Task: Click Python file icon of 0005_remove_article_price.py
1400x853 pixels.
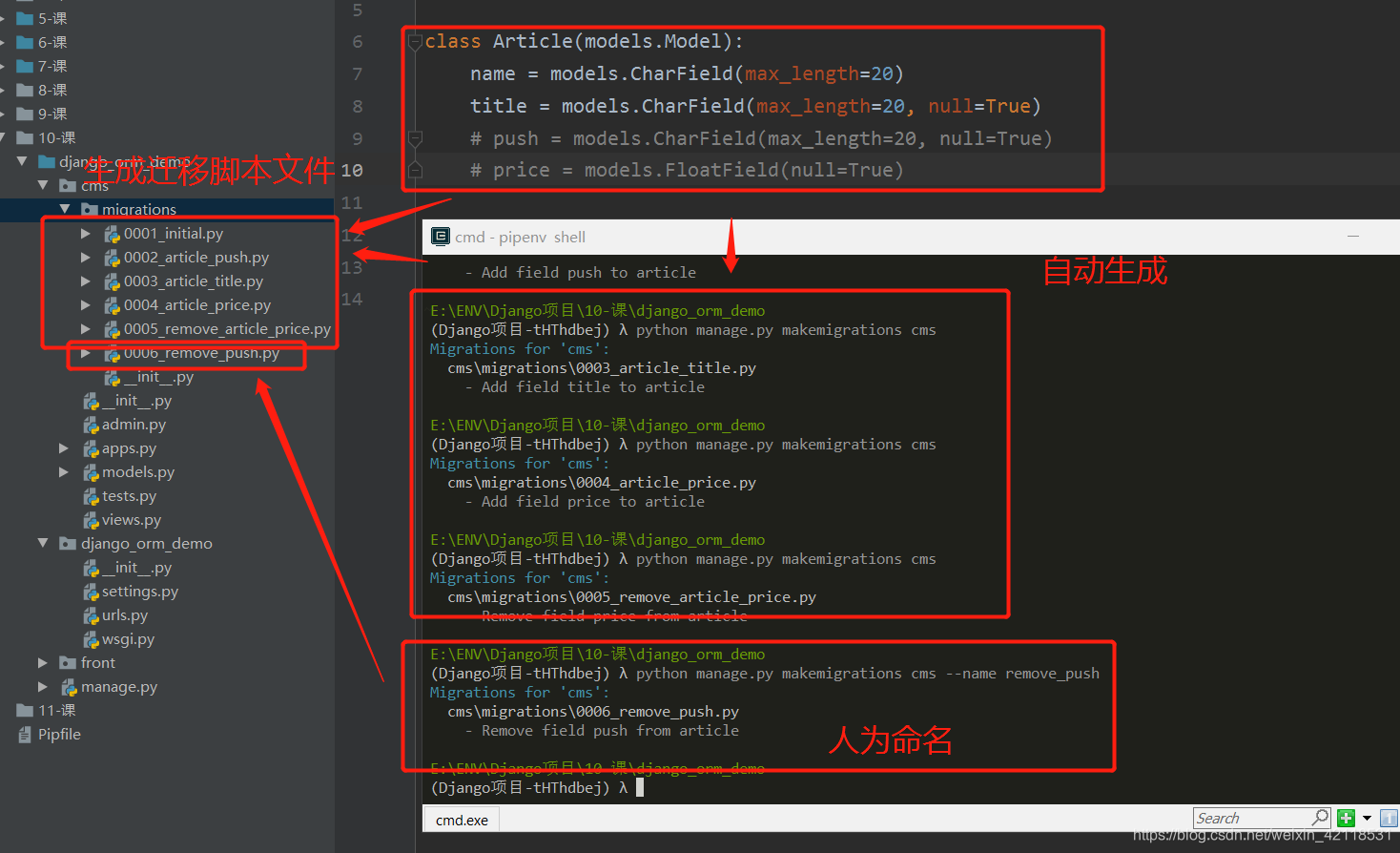Action: click(112, 329)
